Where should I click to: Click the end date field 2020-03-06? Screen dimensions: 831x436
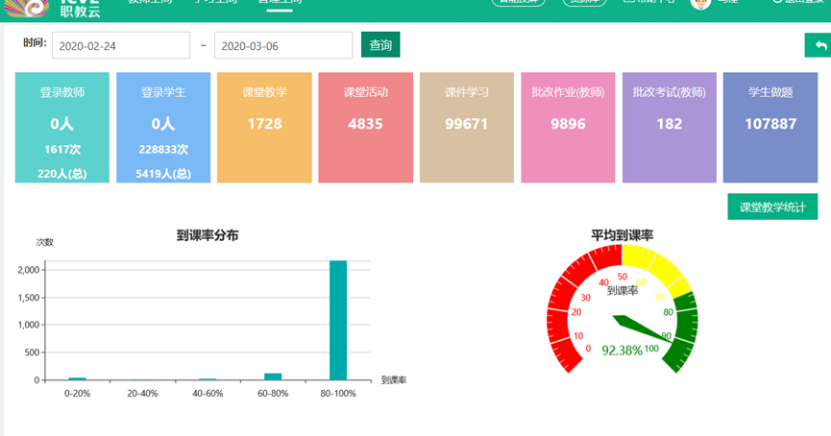[x=283, y=46]
